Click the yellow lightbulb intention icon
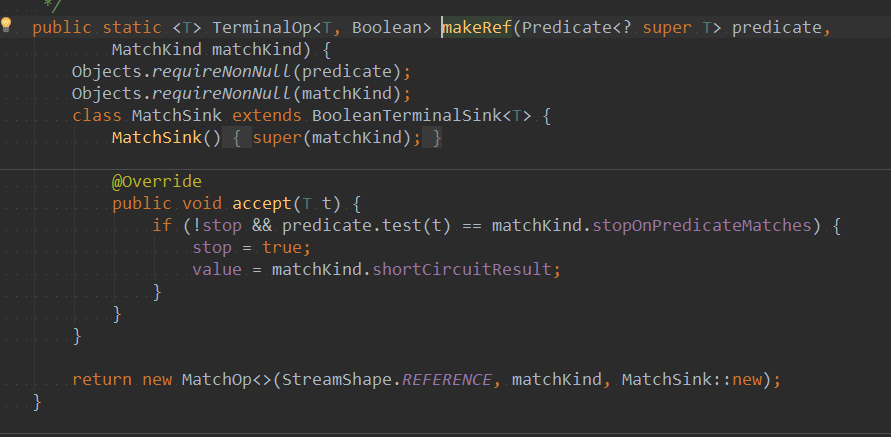 coord(6,24)
